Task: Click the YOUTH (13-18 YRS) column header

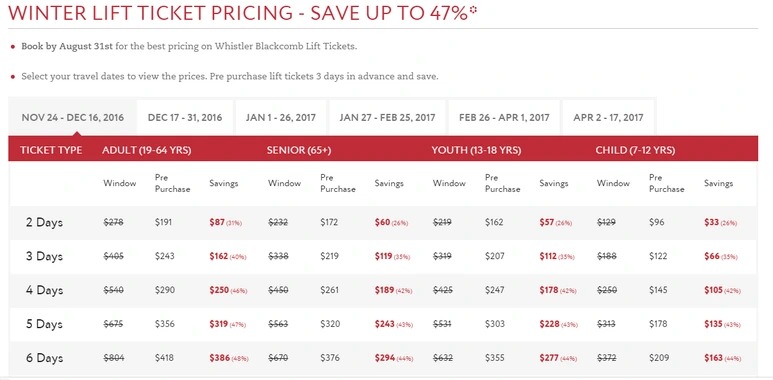Action: (x=476, y=150)
